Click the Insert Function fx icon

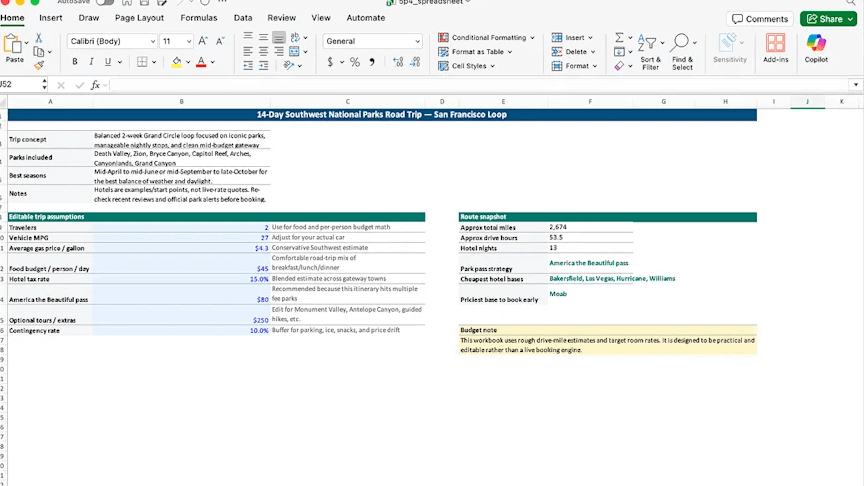point(95,85)
